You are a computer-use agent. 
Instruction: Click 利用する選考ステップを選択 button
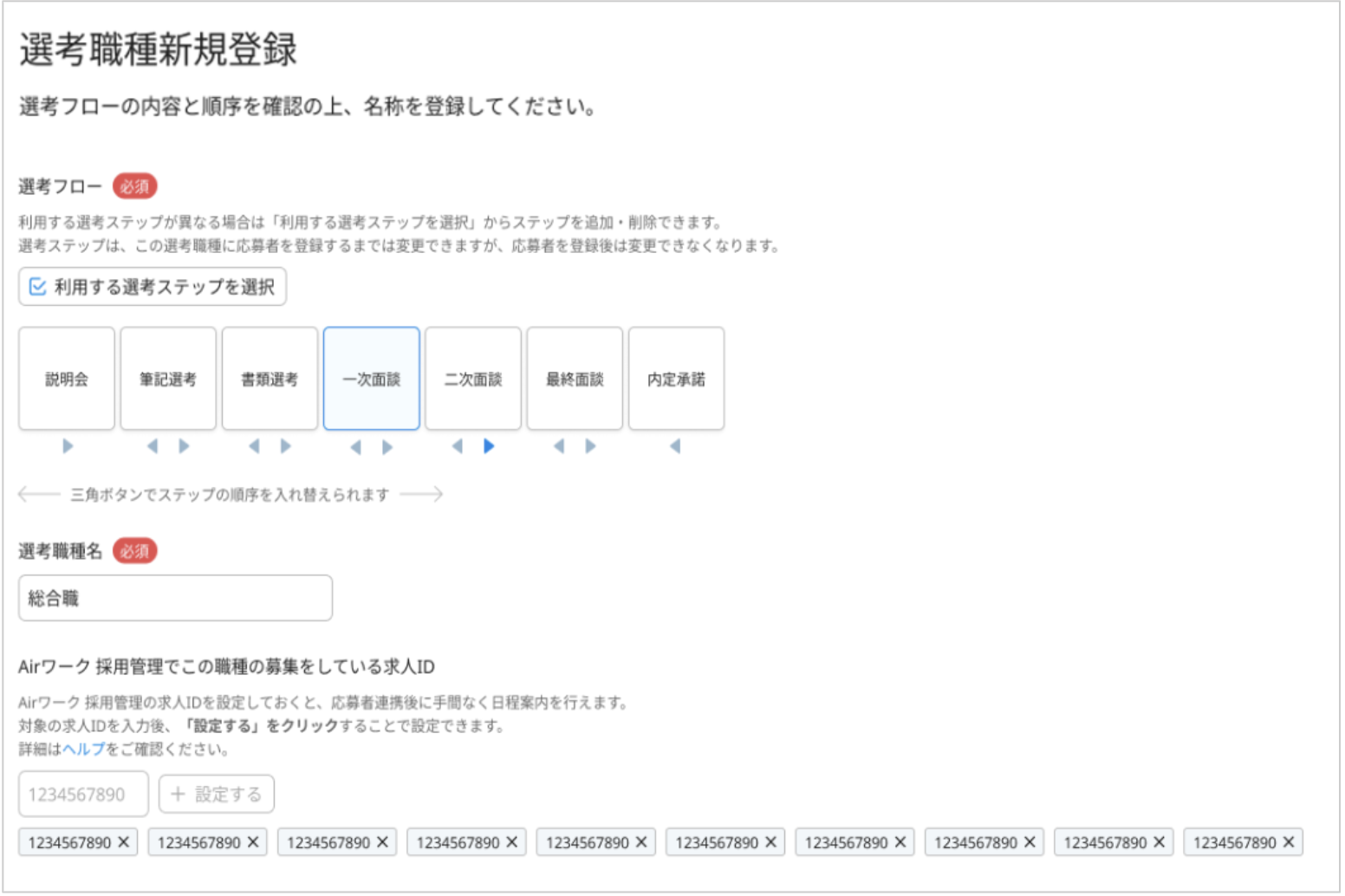coord(153,287)
